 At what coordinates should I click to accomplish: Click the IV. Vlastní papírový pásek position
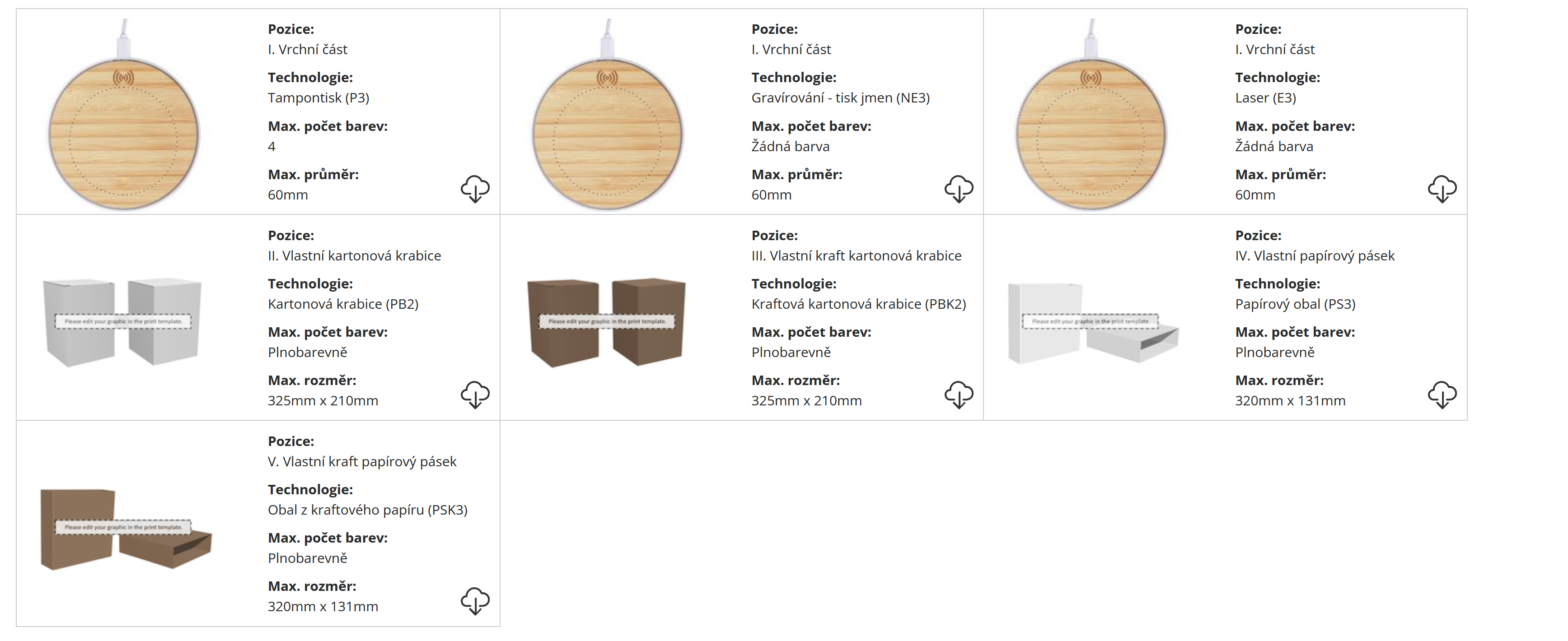tap(1314, 255)
